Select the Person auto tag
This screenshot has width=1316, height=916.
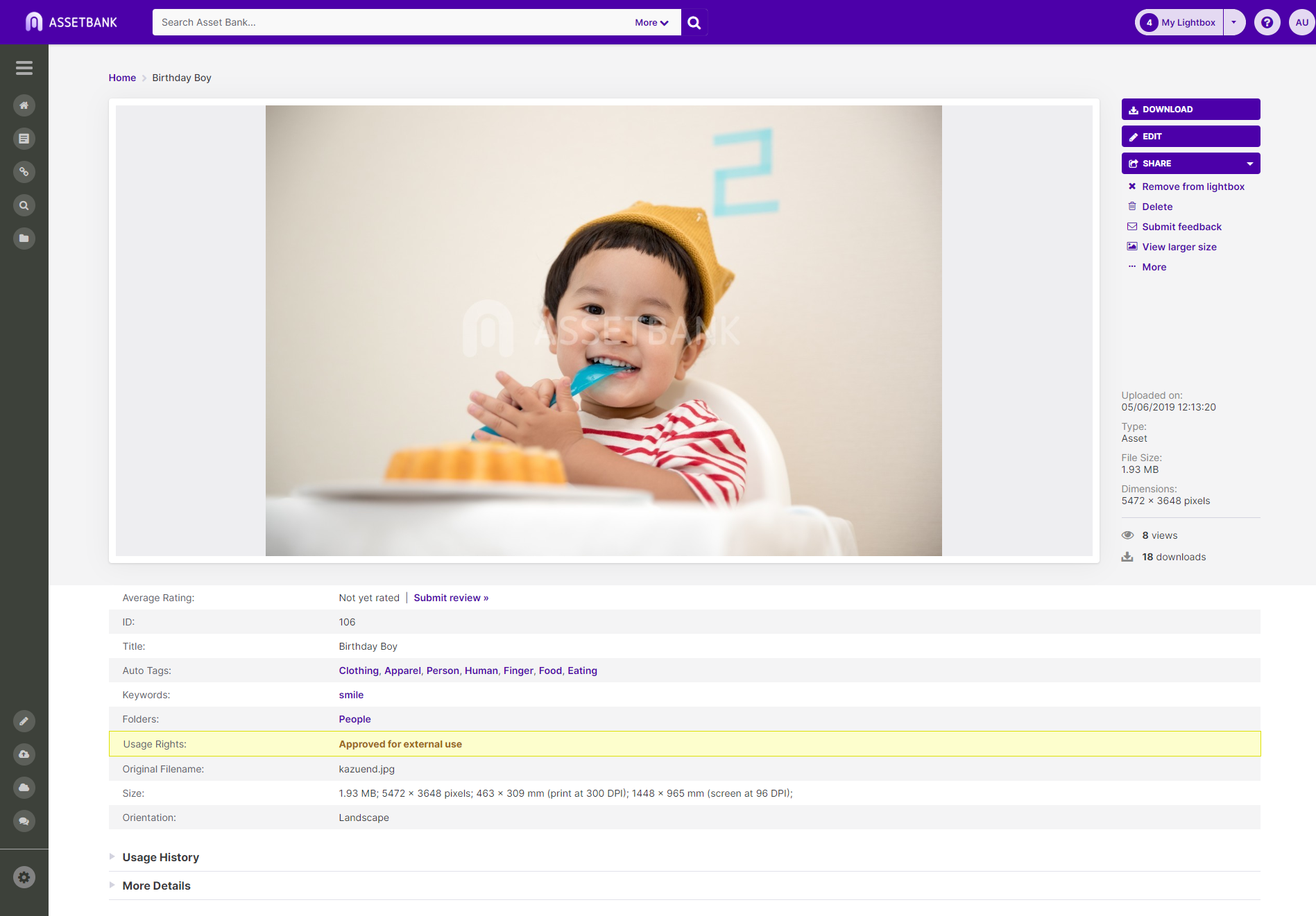[443, 671]
